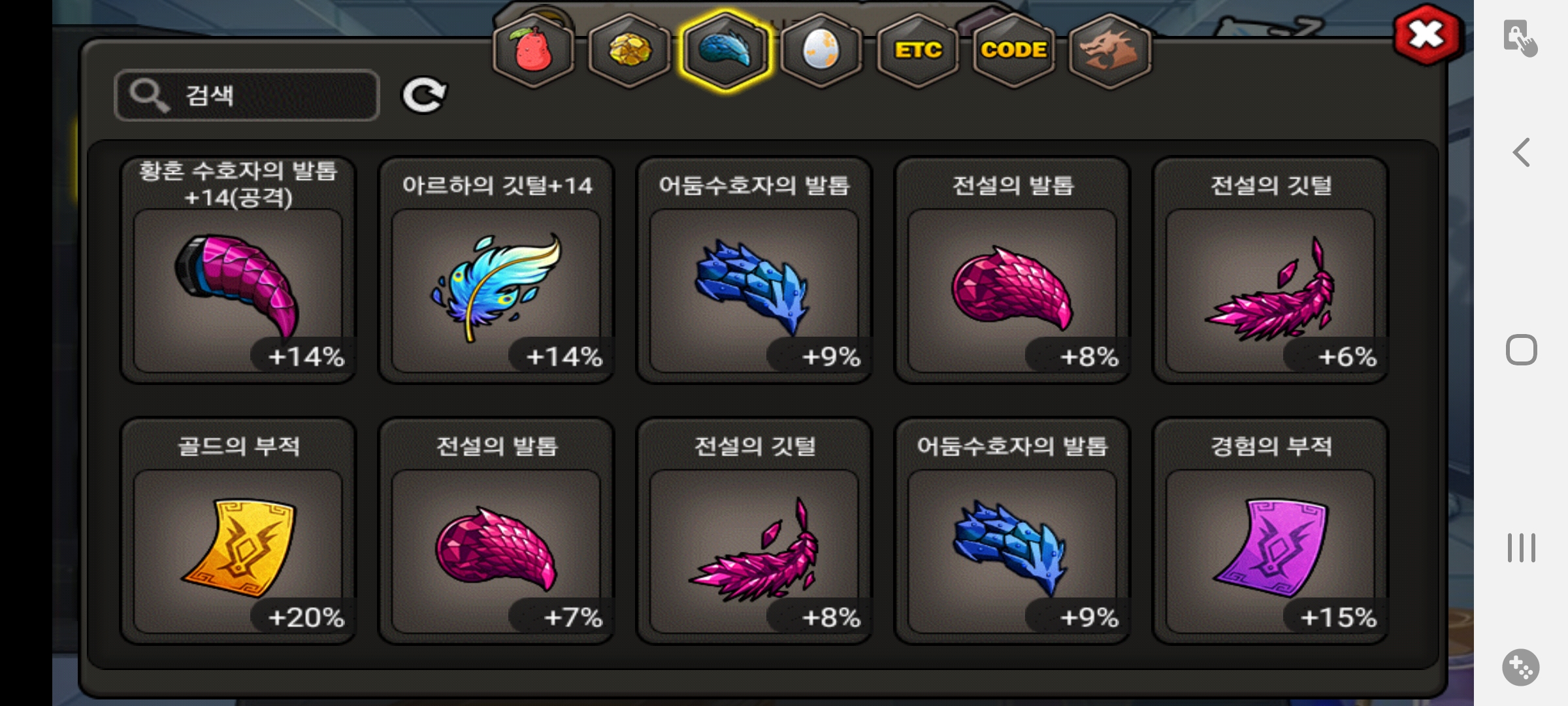Pick the +6% 전설의 깃털 item

1271,270
